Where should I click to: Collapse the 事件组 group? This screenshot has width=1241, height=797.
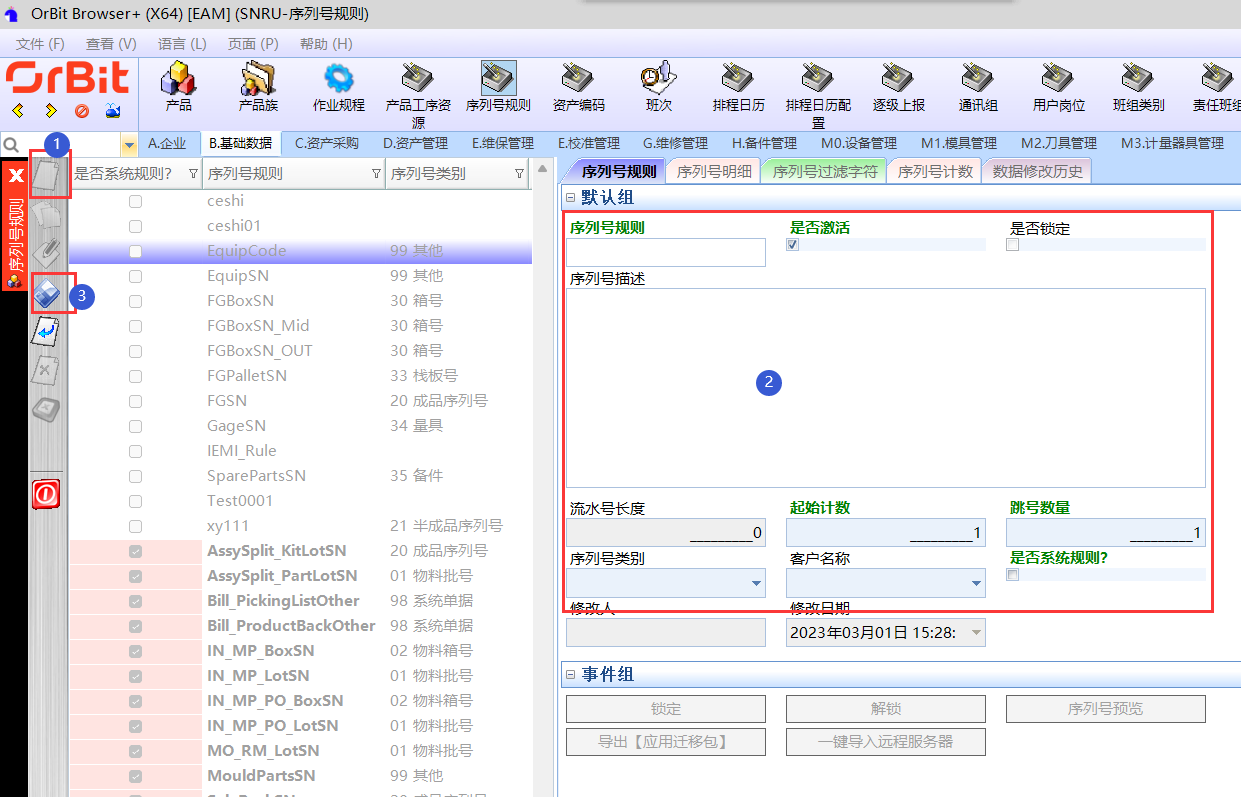tap(571, 675)
